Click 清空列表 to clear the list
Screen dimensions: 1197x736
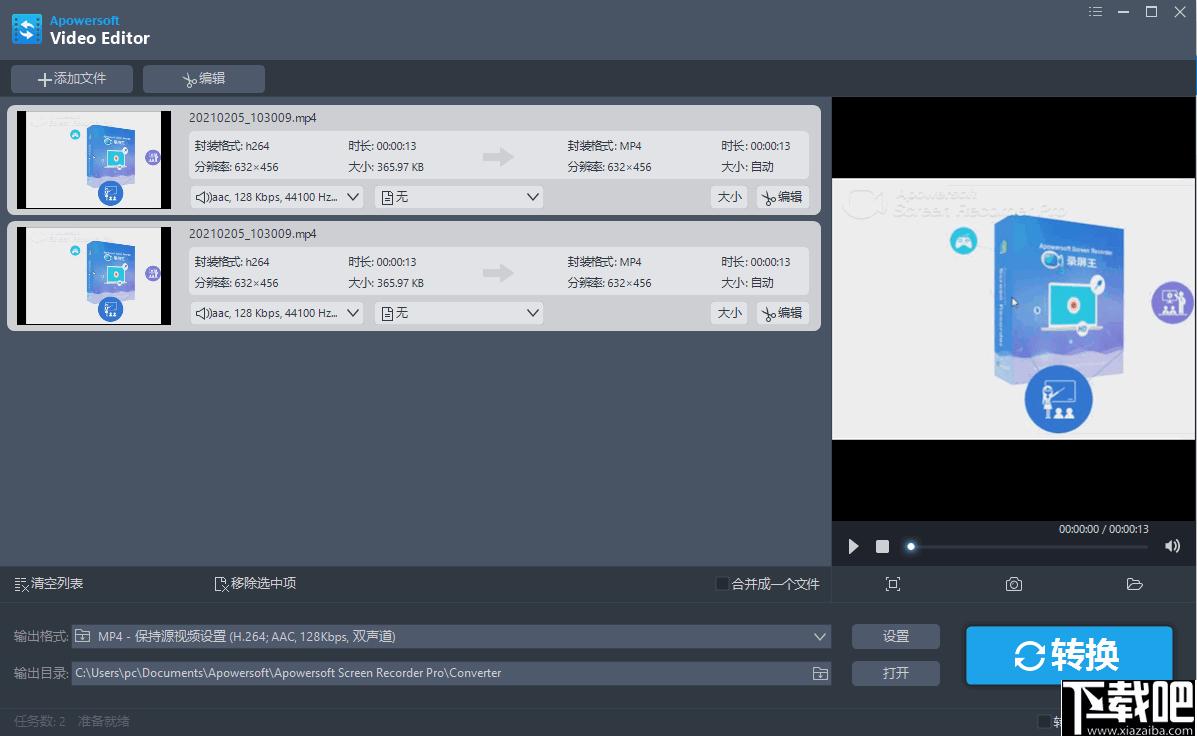coord(49,583)
